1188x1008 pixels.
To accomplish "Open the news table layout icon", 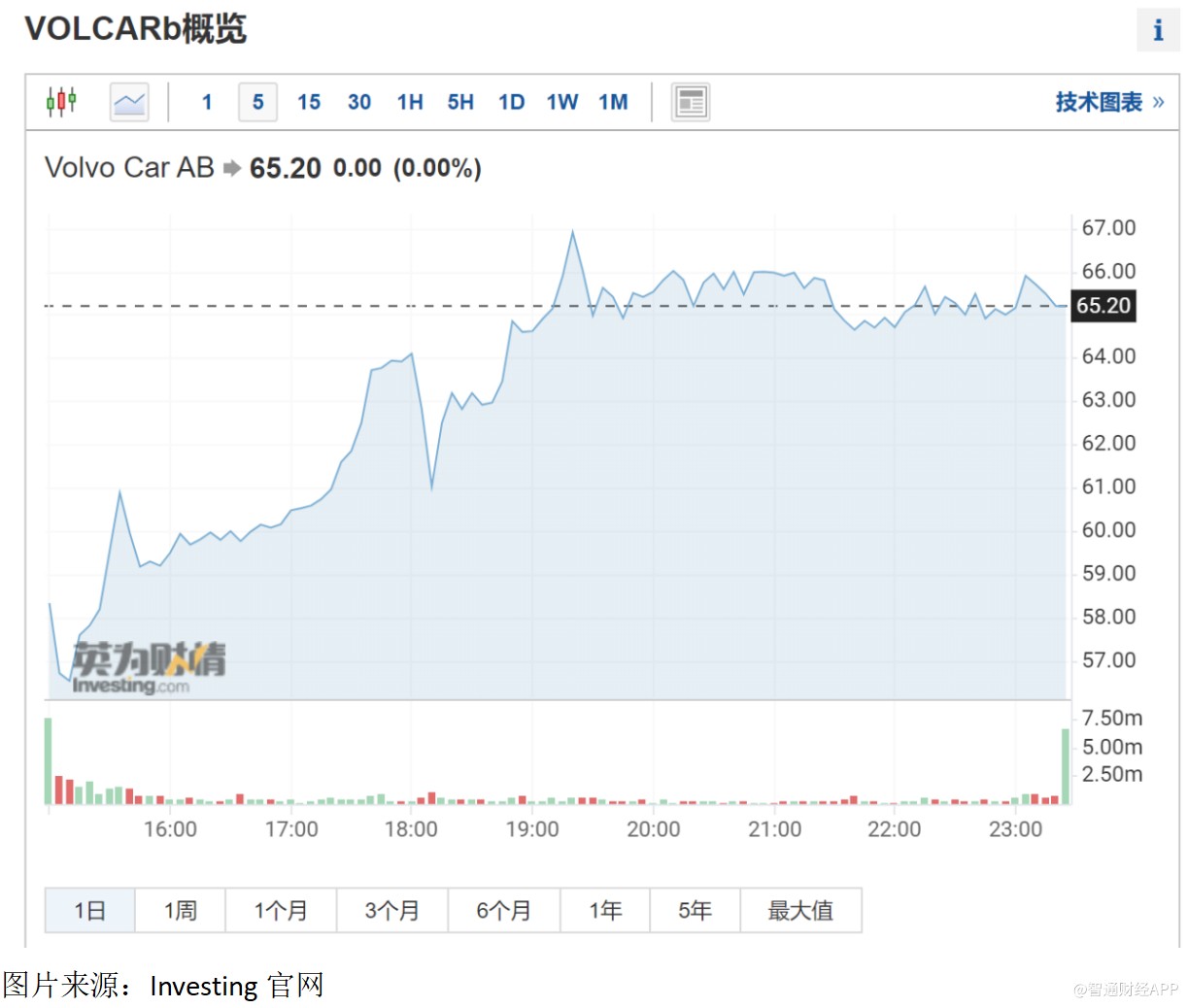I will click(691, 102).
